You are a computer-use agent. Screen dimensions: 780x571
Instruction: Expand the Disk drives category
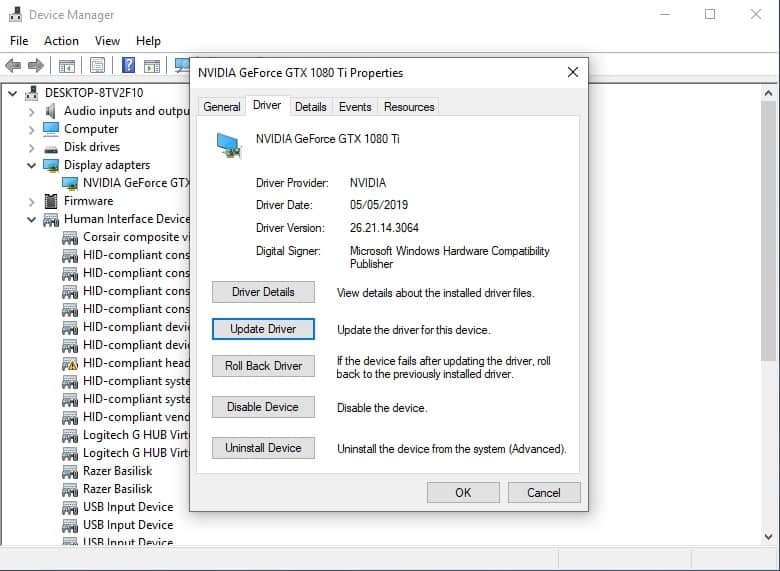pyautogui.click(x=31, y=148)
